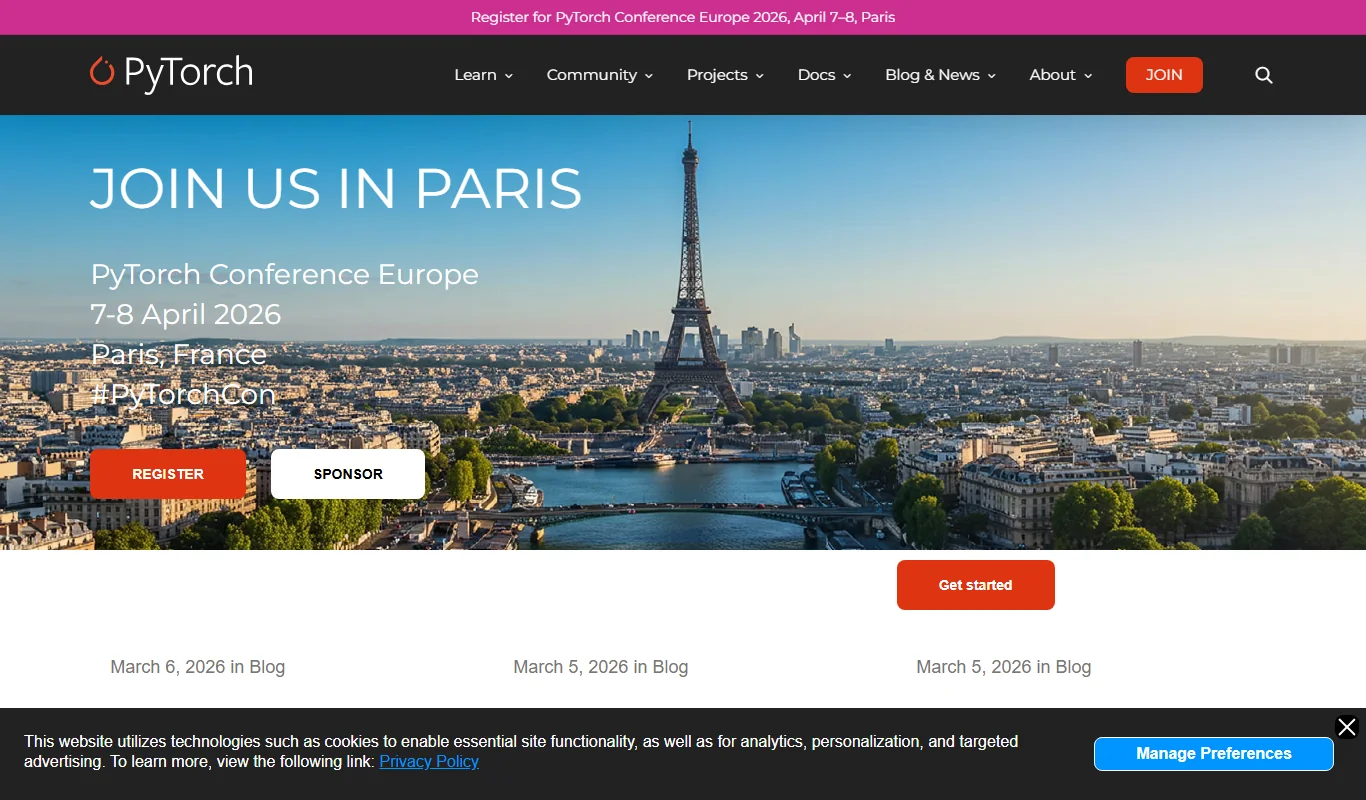The width and height of the screenshot is (1366, 800).
Task: Expand the Blog & News dropdown arrow
Action: tap(992, 76)
